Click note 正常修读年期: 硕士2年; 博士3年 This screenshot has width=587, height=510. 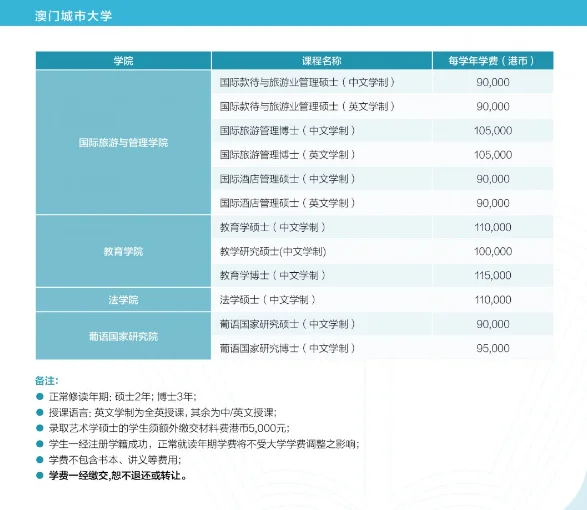point(122,397)
